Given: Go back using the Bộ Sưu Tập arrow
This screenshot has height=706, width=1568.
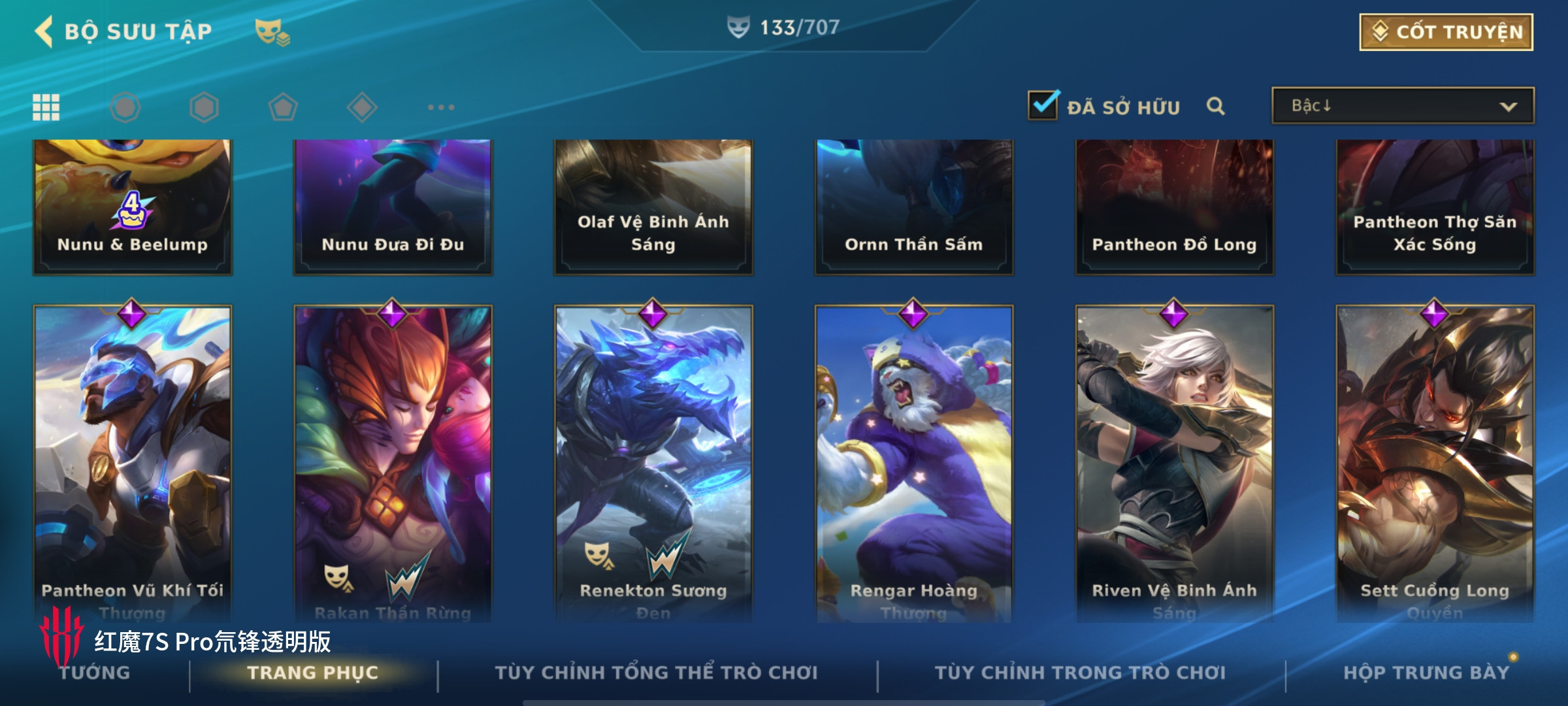Looking at the screenshot, I should pos(44,31).
